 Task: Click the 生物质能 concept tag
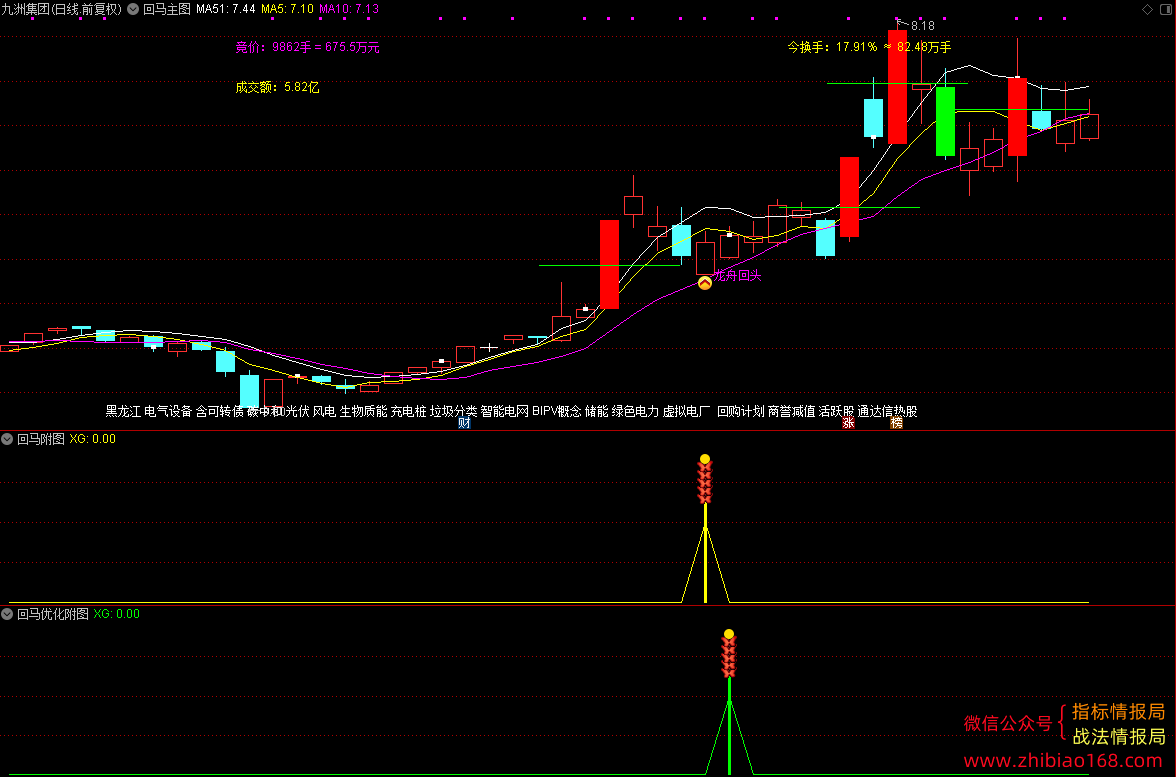[x=364, y=411]
